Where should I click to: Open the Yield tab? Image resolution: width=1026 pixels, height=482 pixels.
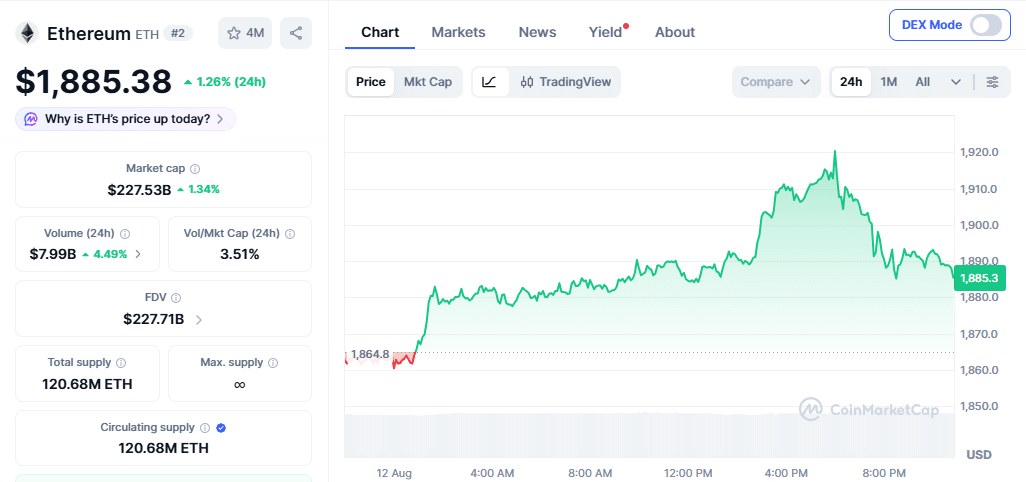(x=605, y=32)
